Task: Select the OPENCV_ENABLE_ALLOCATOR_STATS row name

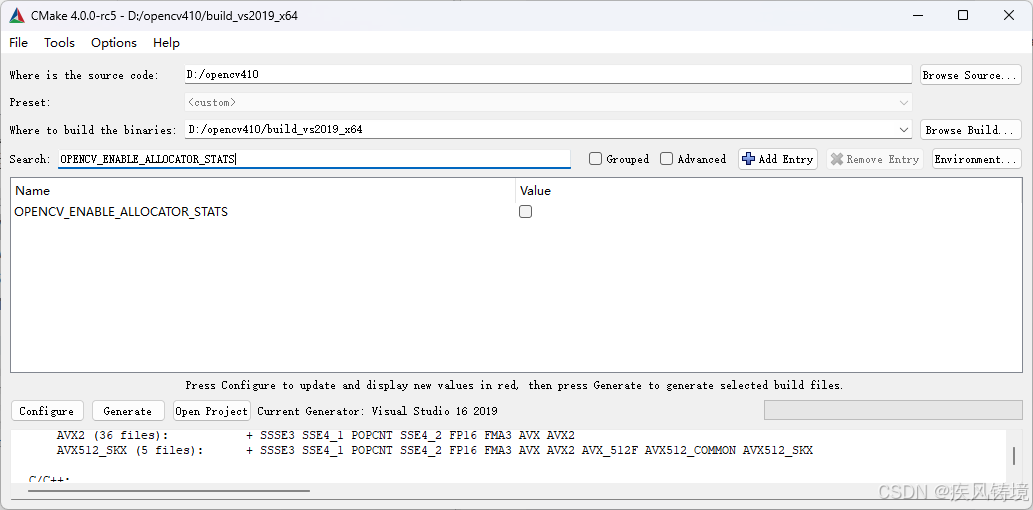Action: (x=121, y=212)
